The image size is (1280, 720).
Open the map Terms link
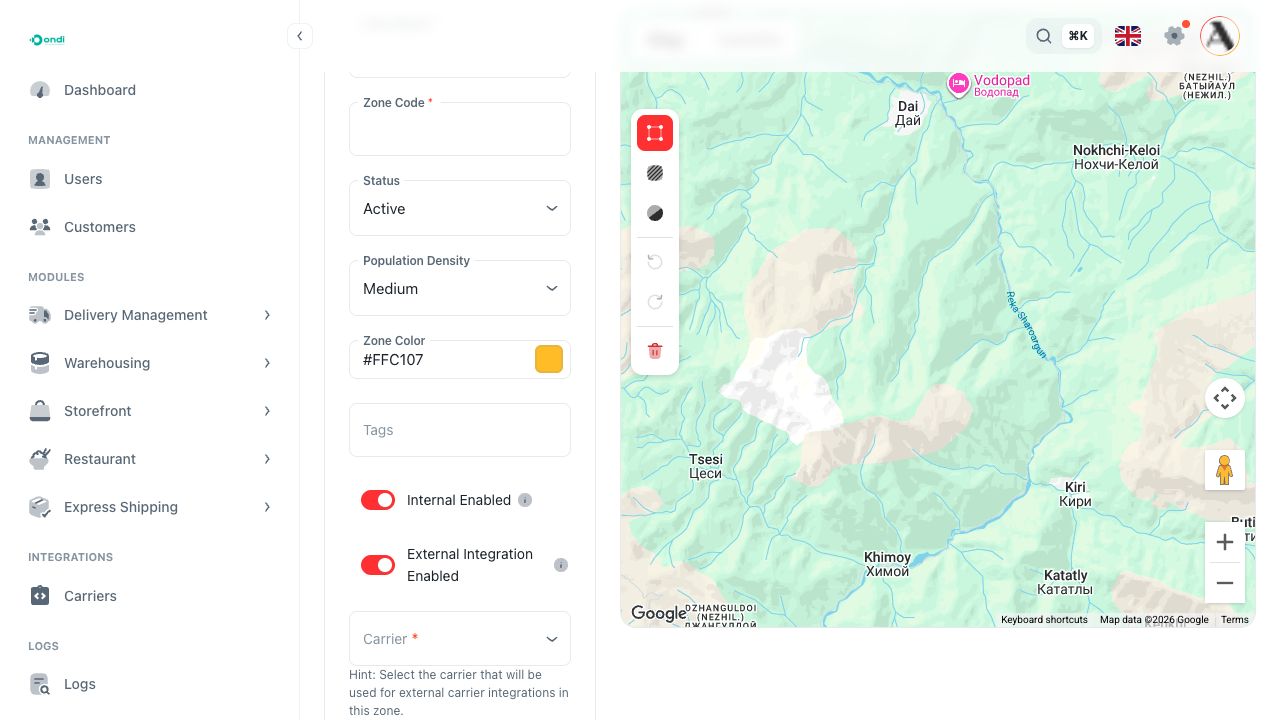[x=1235, y=620]
